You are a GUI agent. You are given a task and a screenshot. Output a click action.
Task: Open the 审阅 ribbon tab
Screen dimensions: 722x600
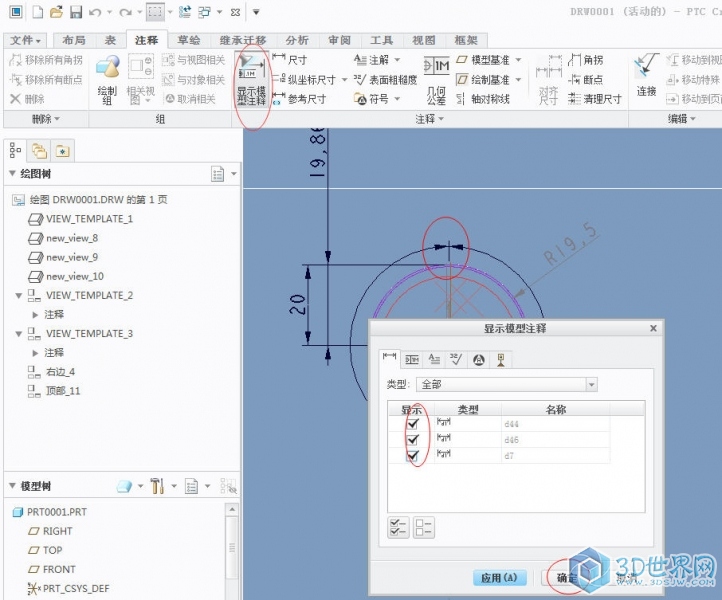339,41
